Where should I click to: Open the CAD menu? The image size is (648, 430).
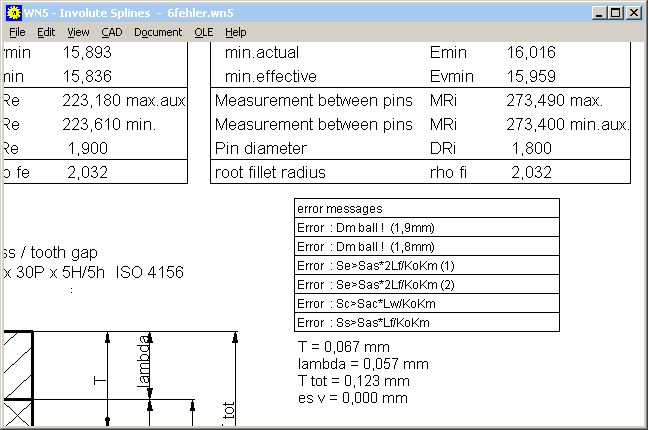tap(112, 32)
